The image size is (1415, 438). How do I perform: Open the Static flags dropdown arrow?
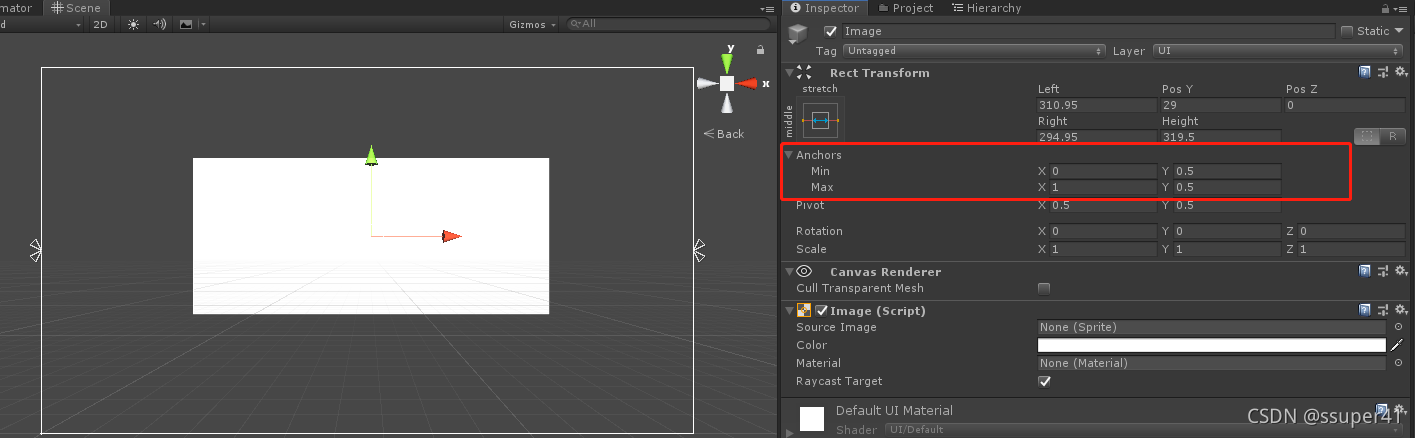[x=1399, y=31]
